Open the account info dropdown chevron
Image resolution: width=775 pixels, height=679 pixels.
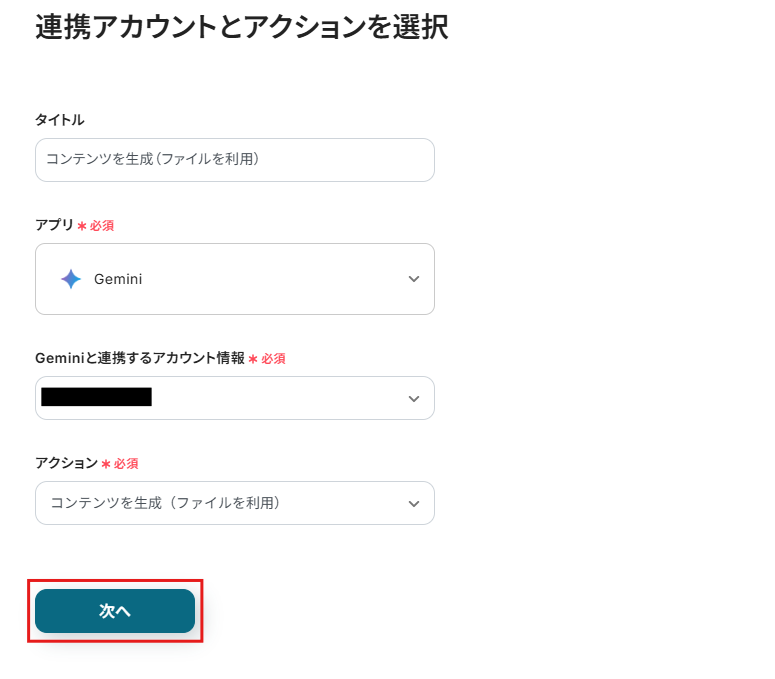point(414,398)
